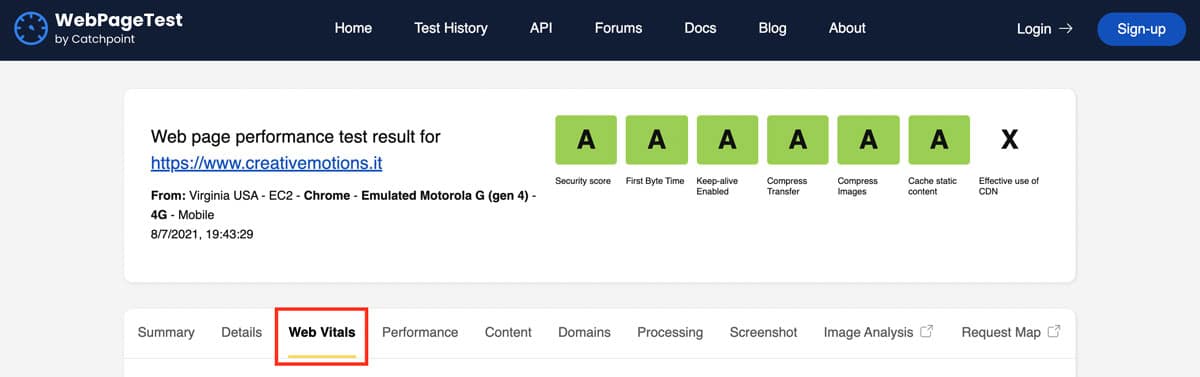Click the Security score A grade

[586, 140]
